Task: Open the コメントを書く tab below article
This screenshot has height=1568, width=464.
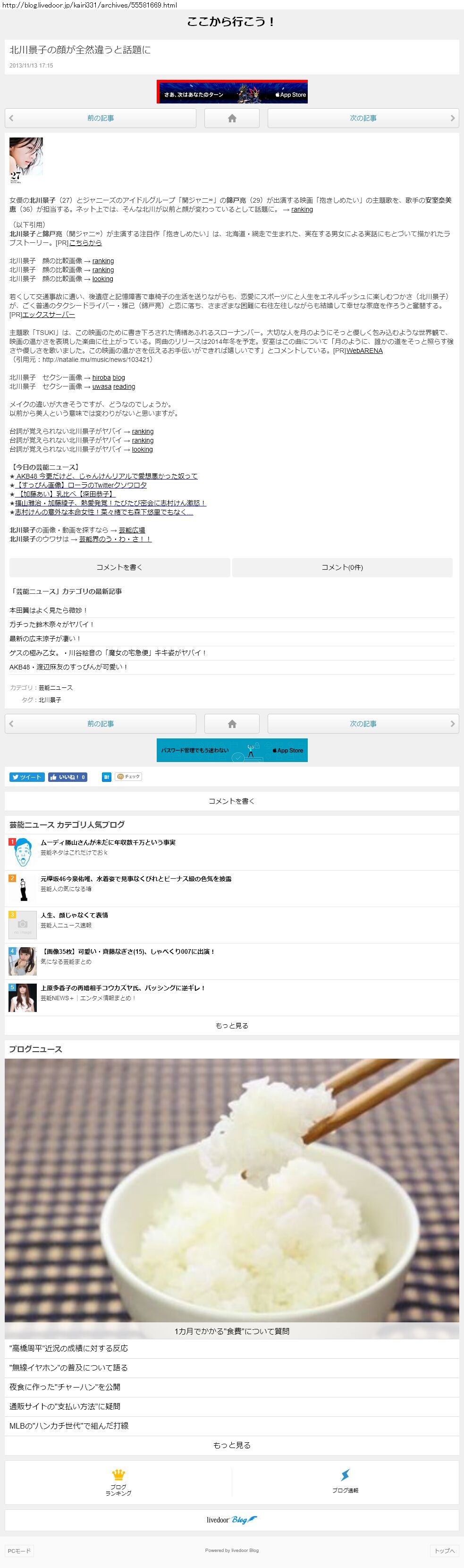Action: click(x=119, y=567)
